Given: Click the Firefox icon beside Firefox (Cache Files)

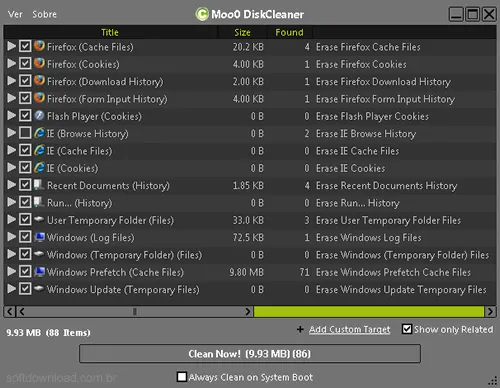Looking at the screenshot, I should click(39, 46).
